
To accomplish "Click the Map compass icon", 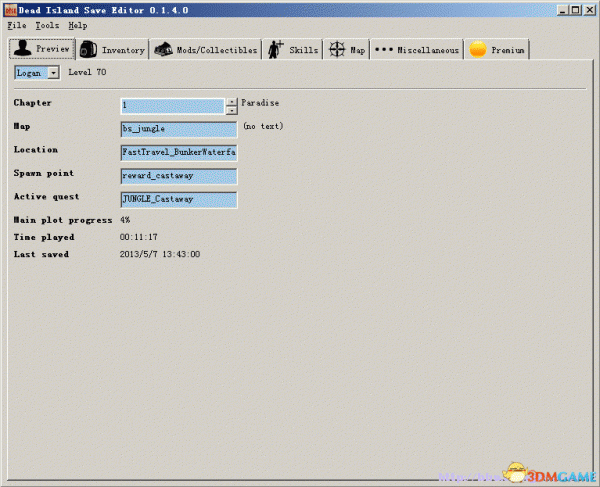I will [x=337, y=49].
